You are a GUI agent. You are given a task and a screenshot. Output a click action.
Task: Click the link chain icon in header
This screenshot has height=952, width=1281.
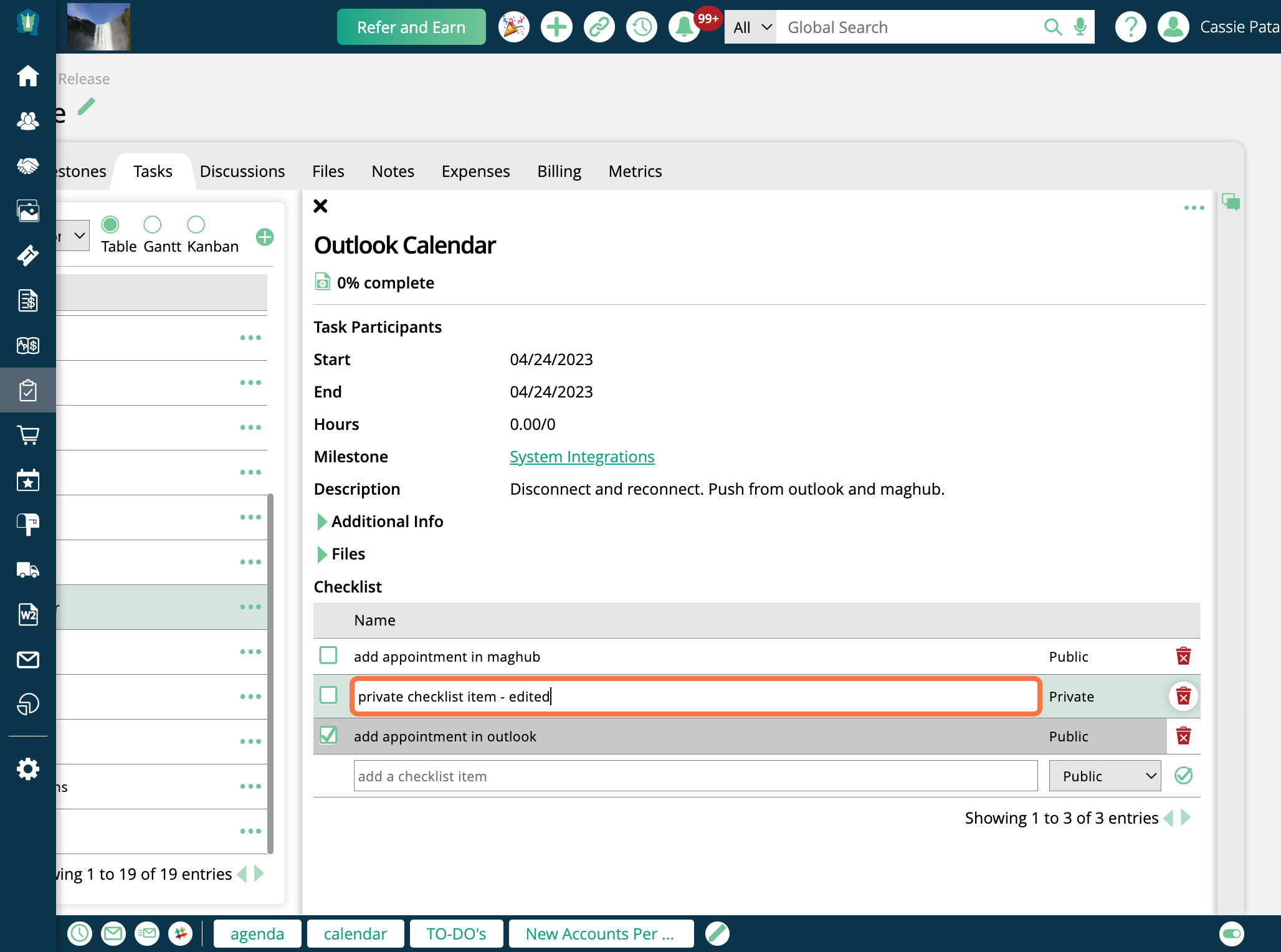coord(599,27)
